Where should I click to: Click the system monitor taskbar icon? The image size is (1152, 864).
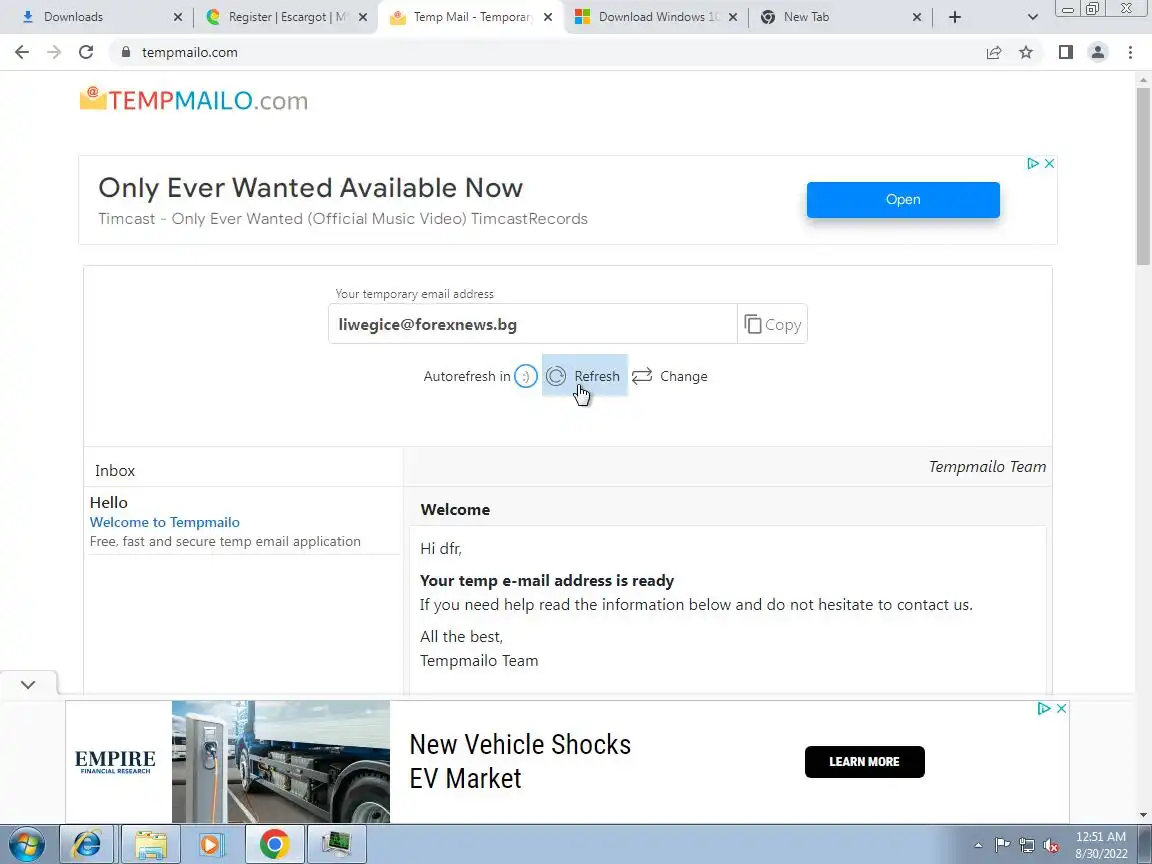point(336,844)
